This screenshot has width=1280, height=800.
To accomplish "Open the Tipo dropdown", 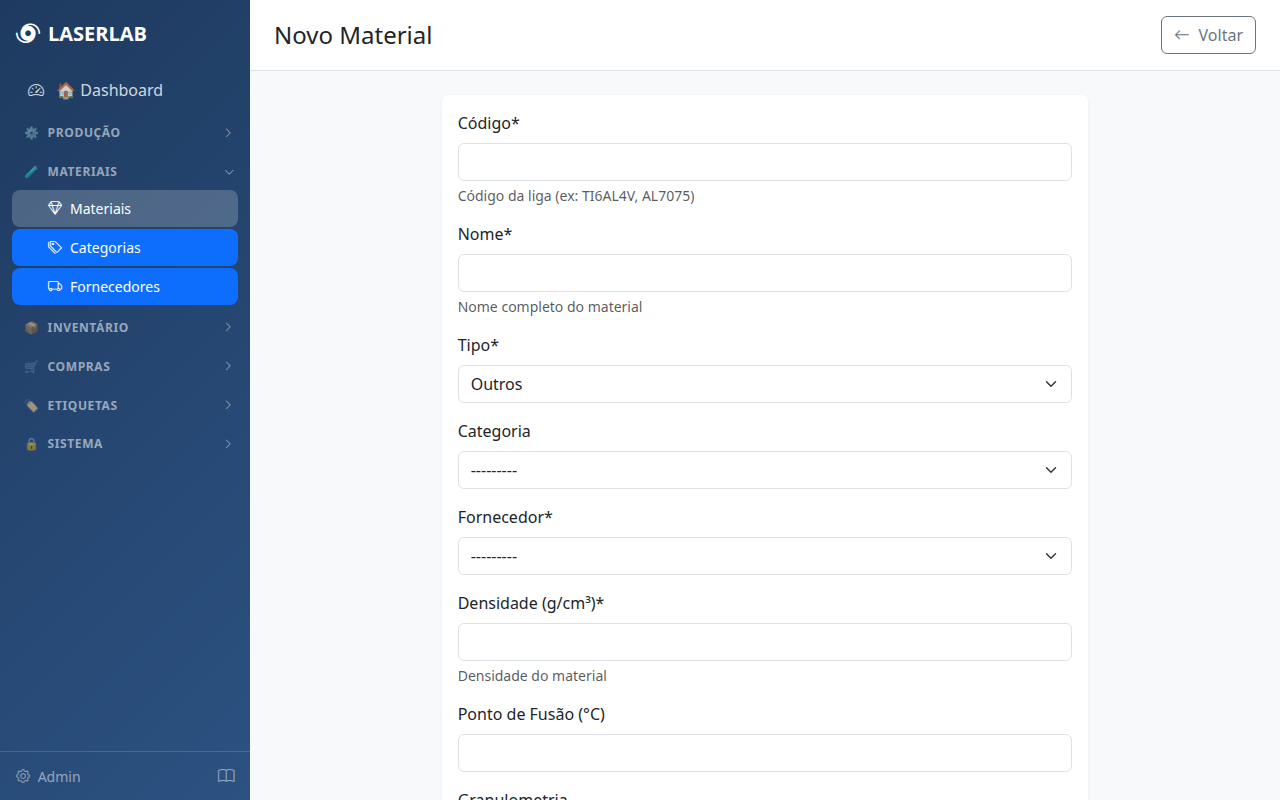I will tap(764, 384).
